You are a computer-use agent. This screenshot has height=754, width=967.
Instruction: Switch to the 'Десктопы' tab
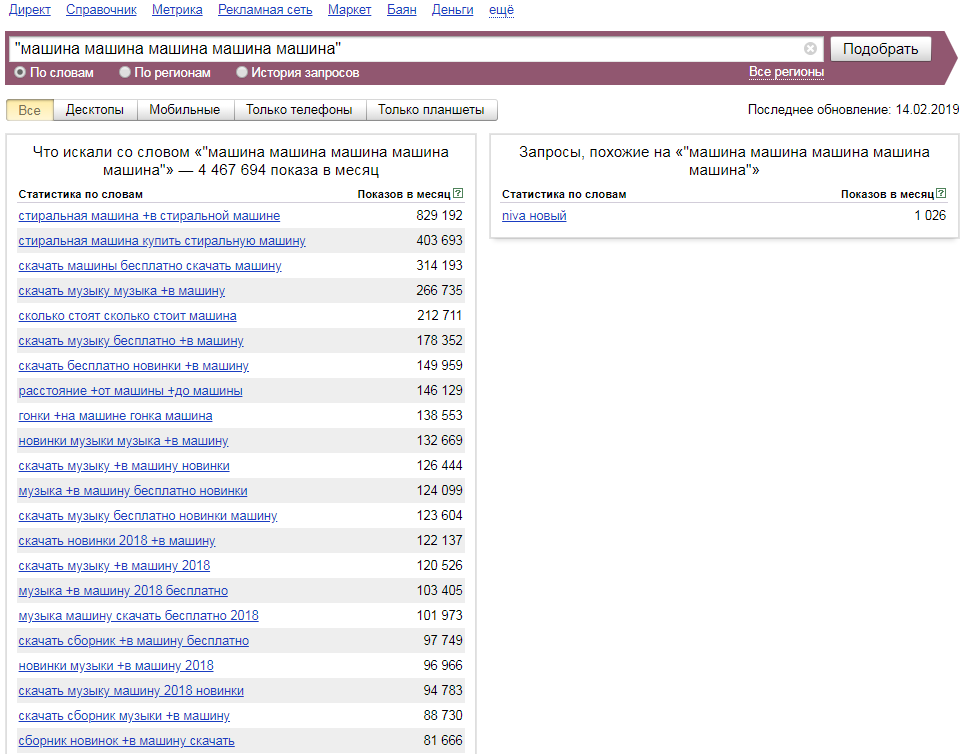click(95, 110)
